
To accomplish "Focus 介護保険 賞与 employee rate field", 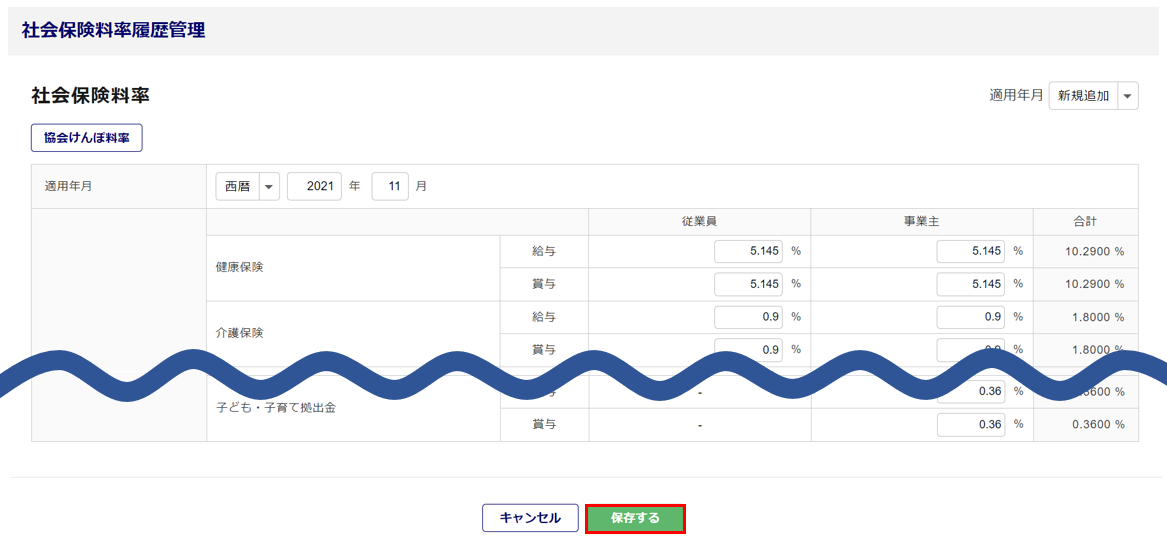I will click(748, 347).
